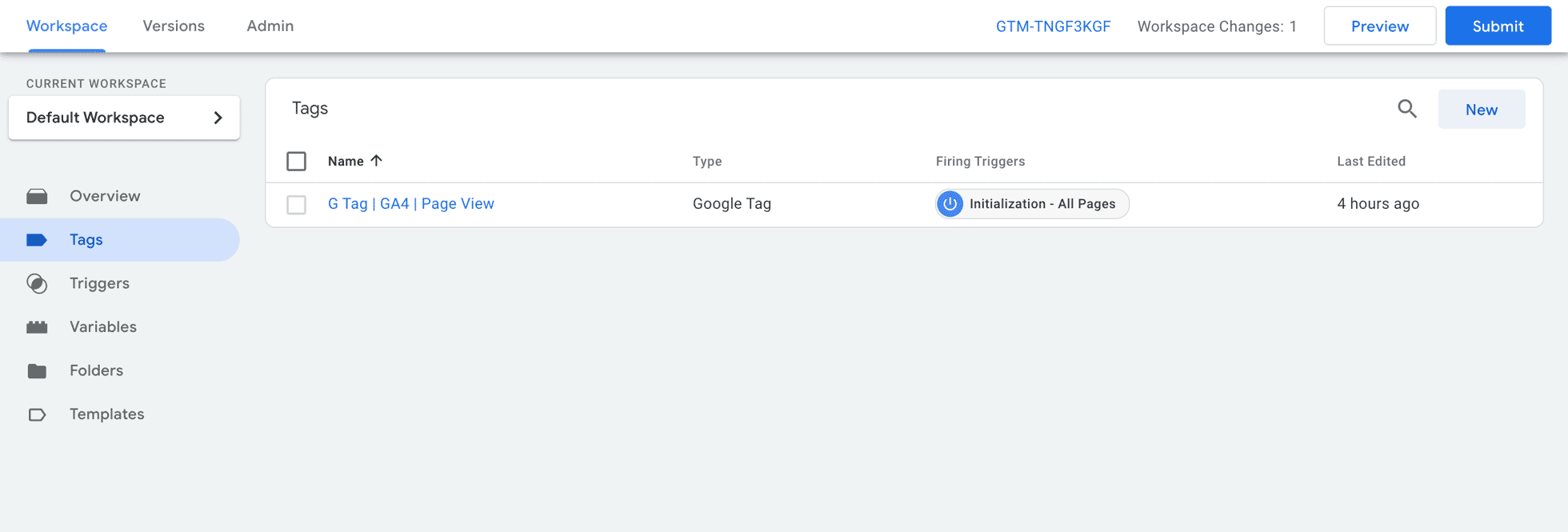Click the Tags label icon in sidebar
Image resolution: width=1568 pixels, height=532 pixels.
[37, 240]
